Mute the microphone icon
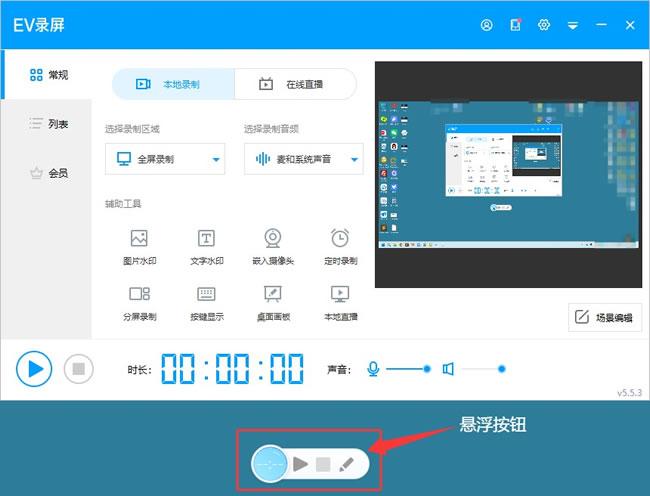The width and height of the screenshot is (650, 496). [373, 369]
